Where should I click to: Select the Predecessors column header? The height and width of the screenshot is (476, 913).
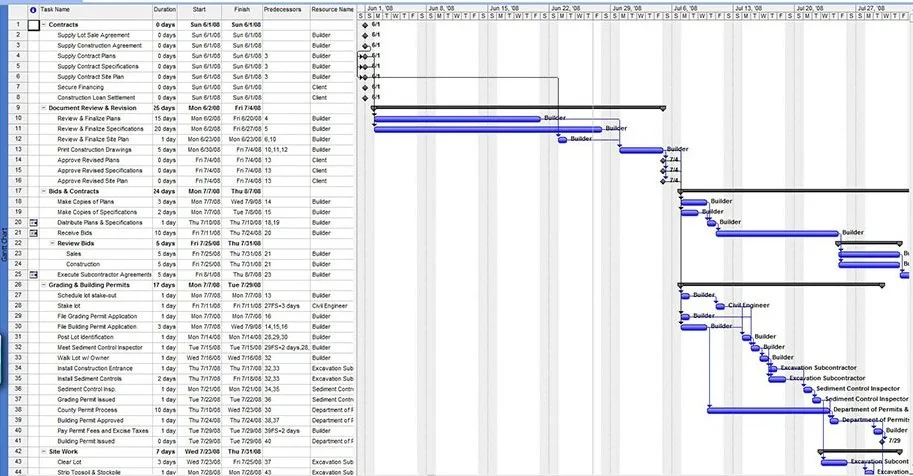pos(286,10)
